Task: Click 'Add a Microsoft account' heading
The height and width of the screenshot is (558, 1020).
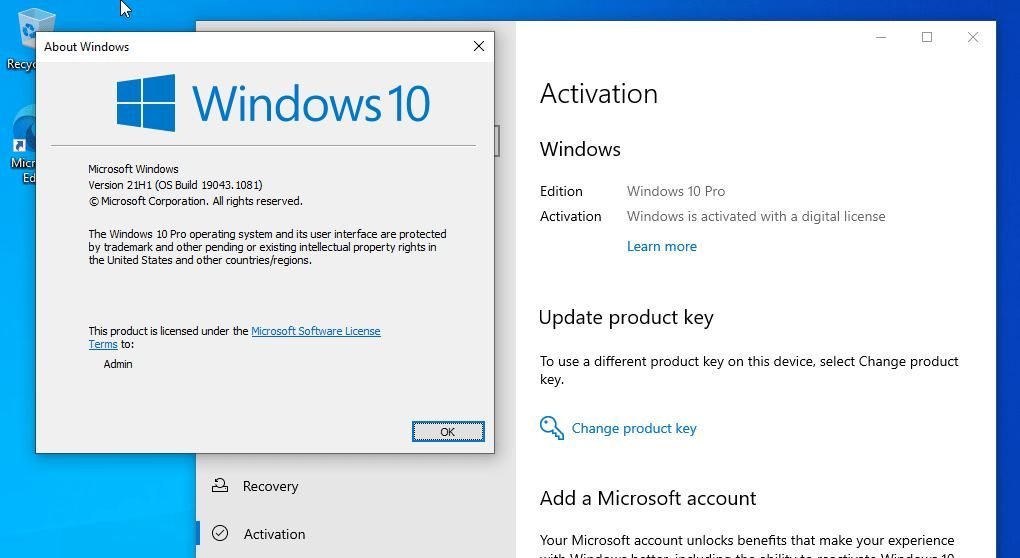Action: pyautogui.click(x=648, y=498)
